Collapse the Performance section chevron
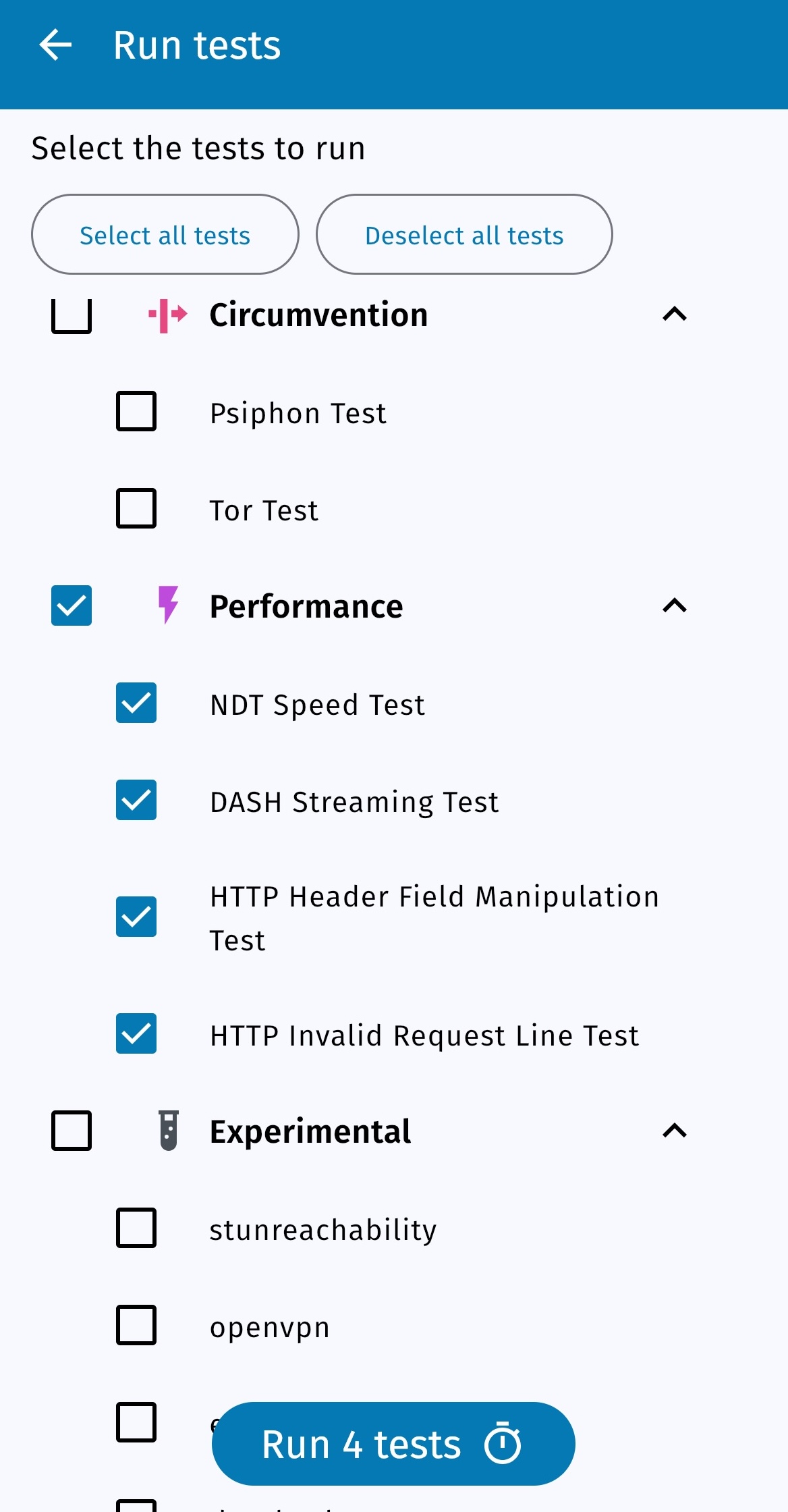 [675, 605]
